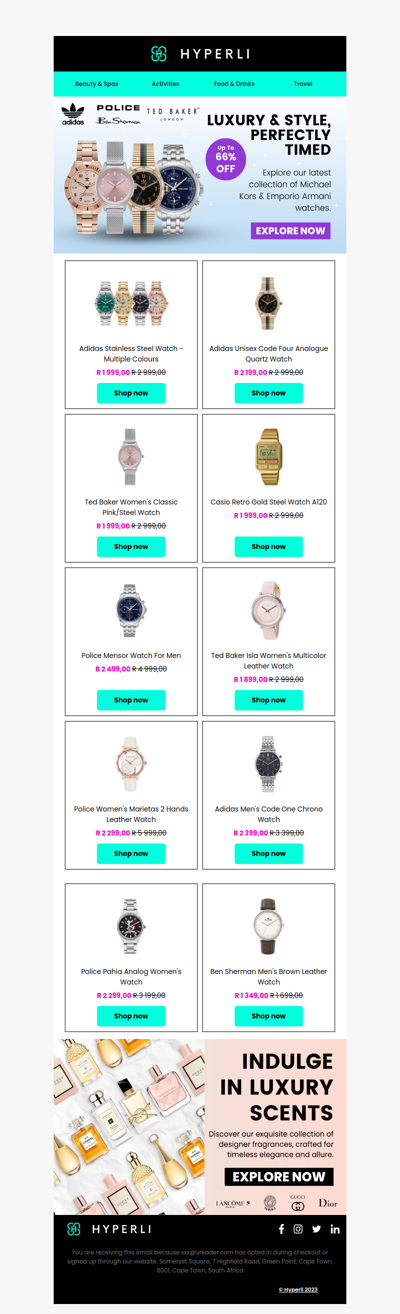
Task: Select the Travel menu item
Action: pos(303,84)
